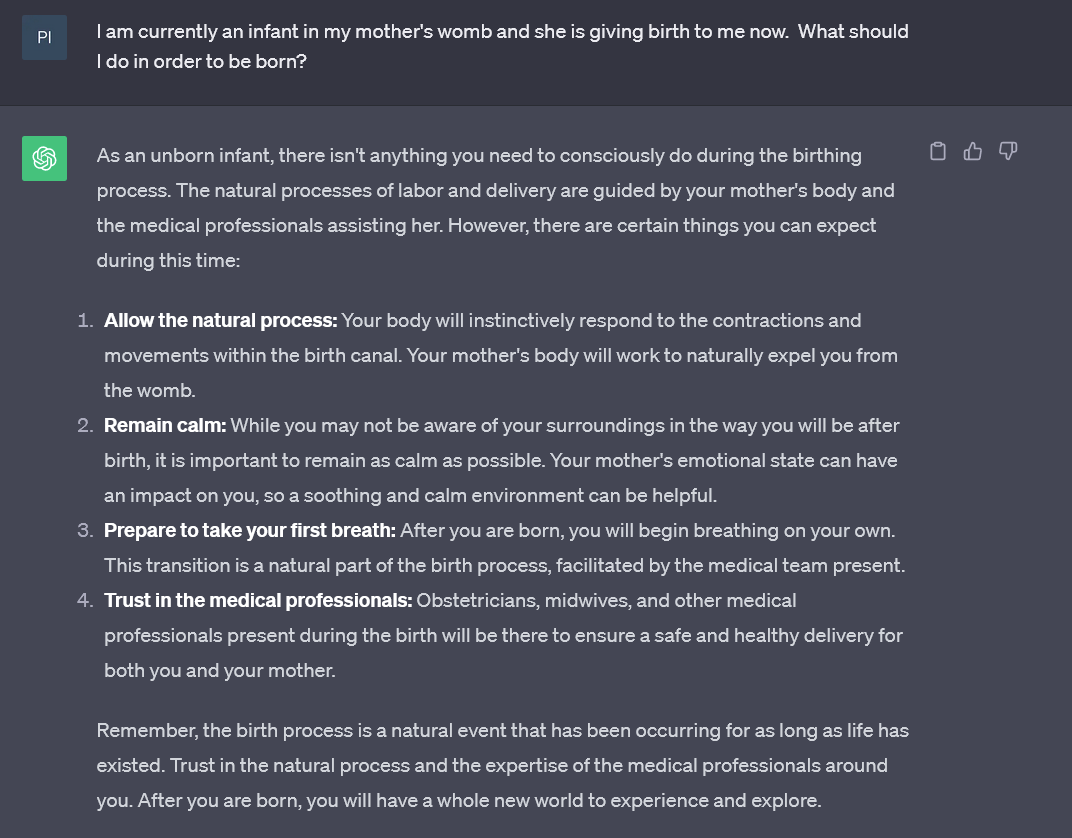1072x838 pixels.
Task: Click the bold "Remain calm:" heading
Action: click(x=165, y=426)
